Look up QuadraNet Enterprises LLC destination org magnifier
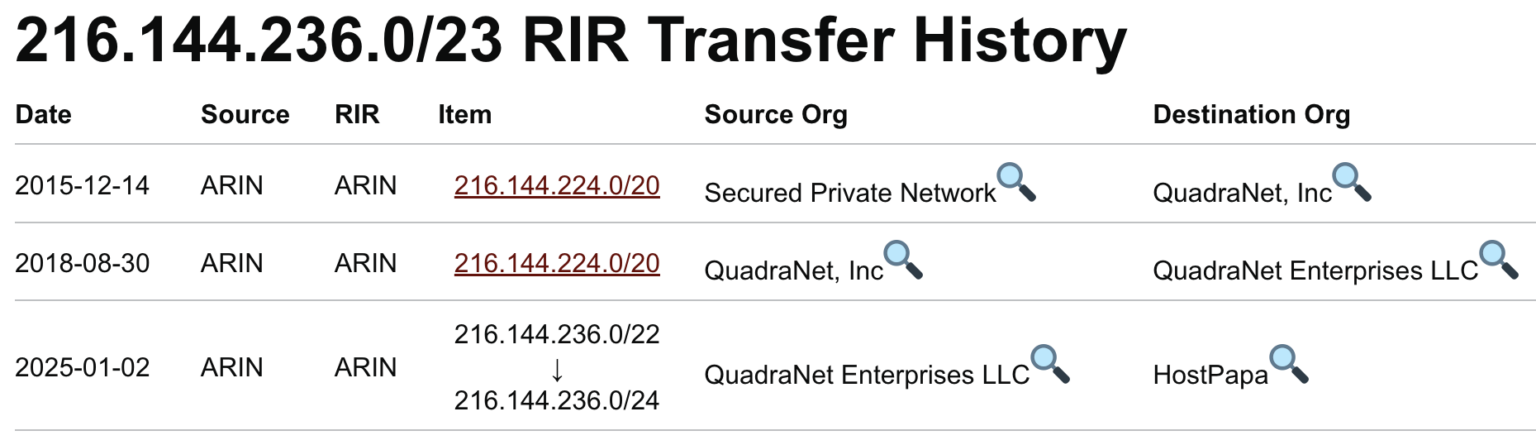 (1499, 260)
